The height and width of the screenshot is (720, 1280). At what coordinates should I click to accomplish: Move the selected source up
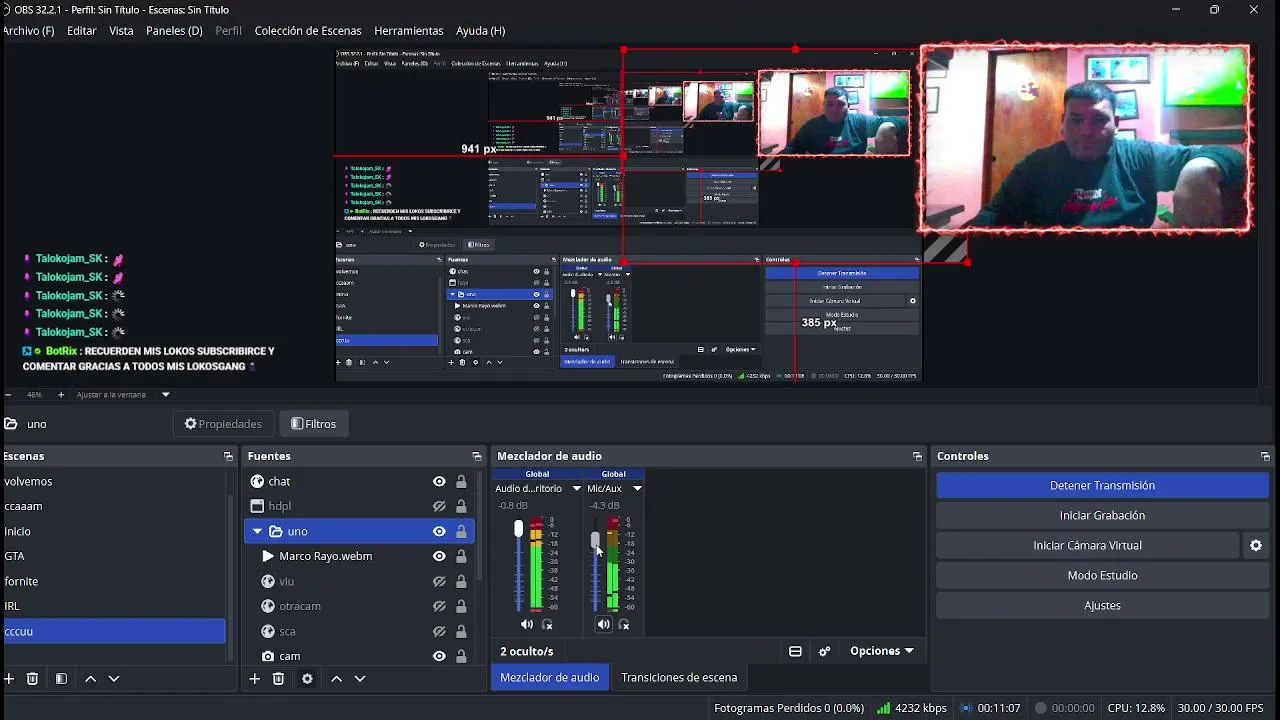pyautogui.click(x=336, y=678)
